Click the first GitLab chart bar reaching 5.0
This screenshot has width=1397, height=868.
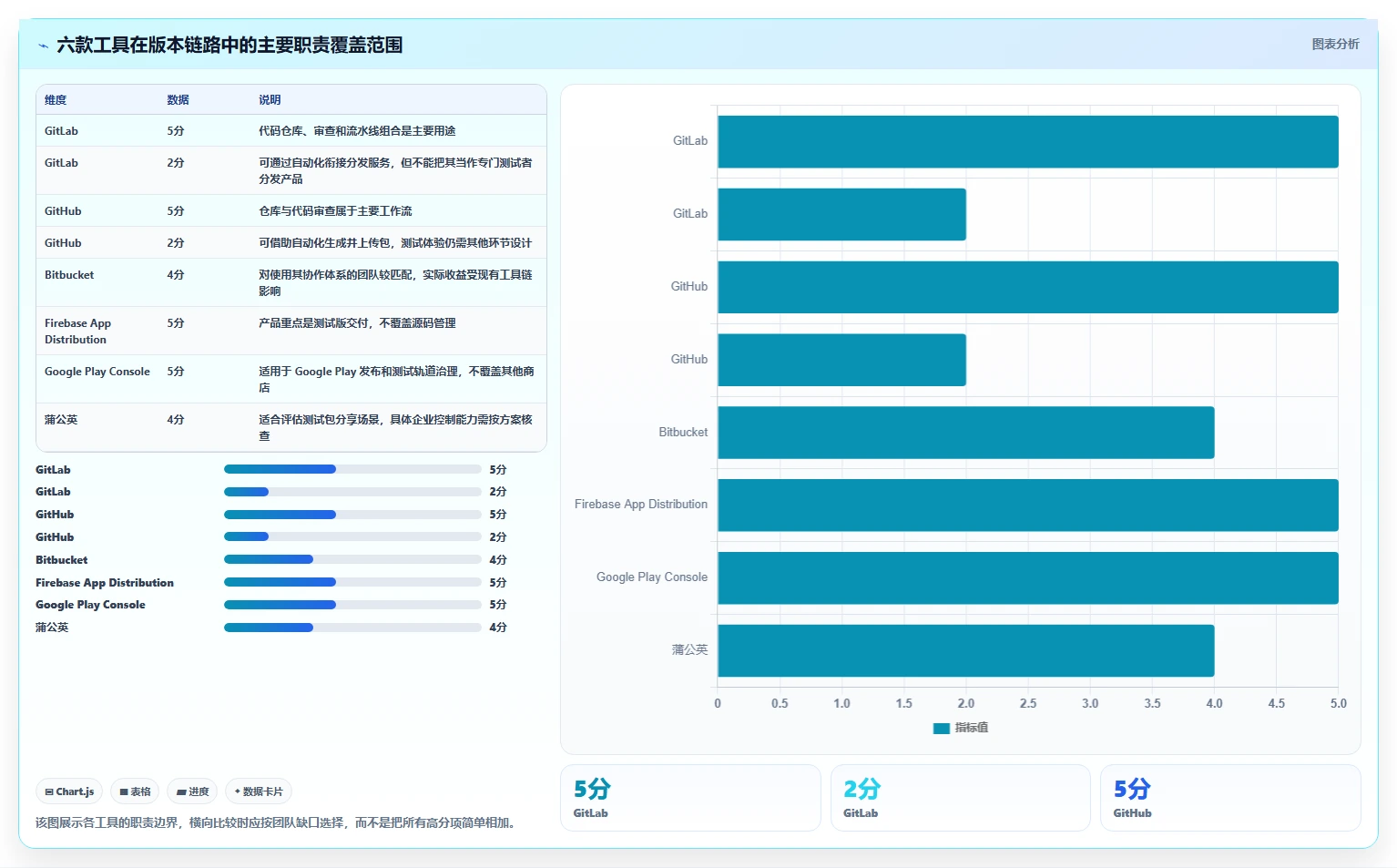coord(1028,141)
